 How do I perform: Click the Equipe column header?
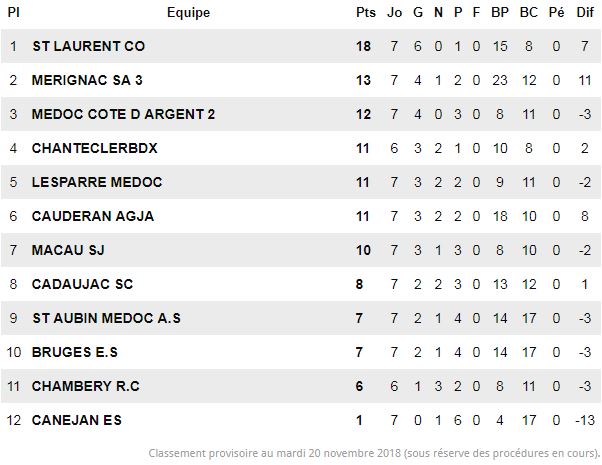click(x=189, y=13)
